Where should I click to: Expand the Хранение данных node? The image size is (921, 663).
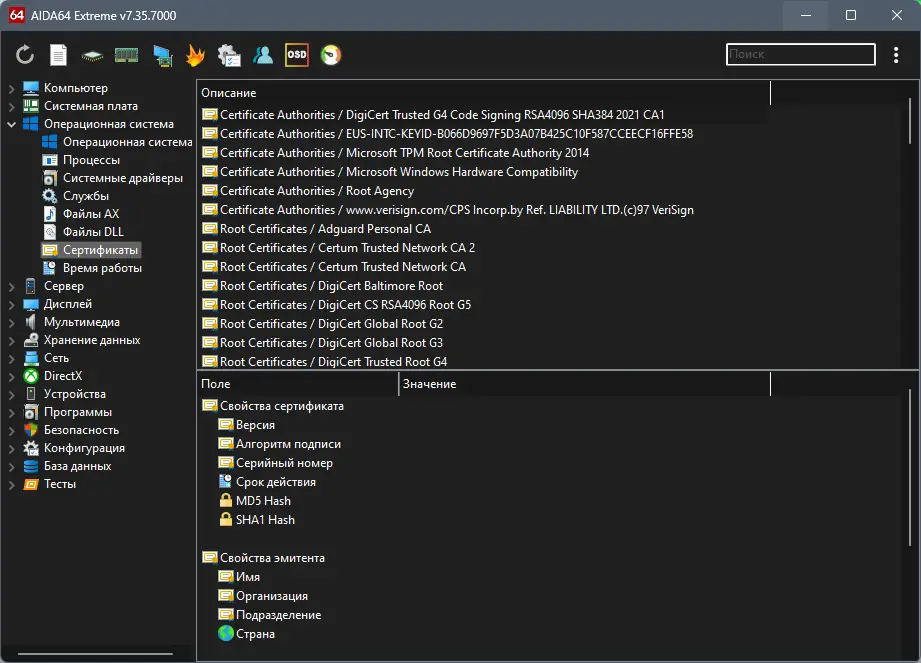11,341
